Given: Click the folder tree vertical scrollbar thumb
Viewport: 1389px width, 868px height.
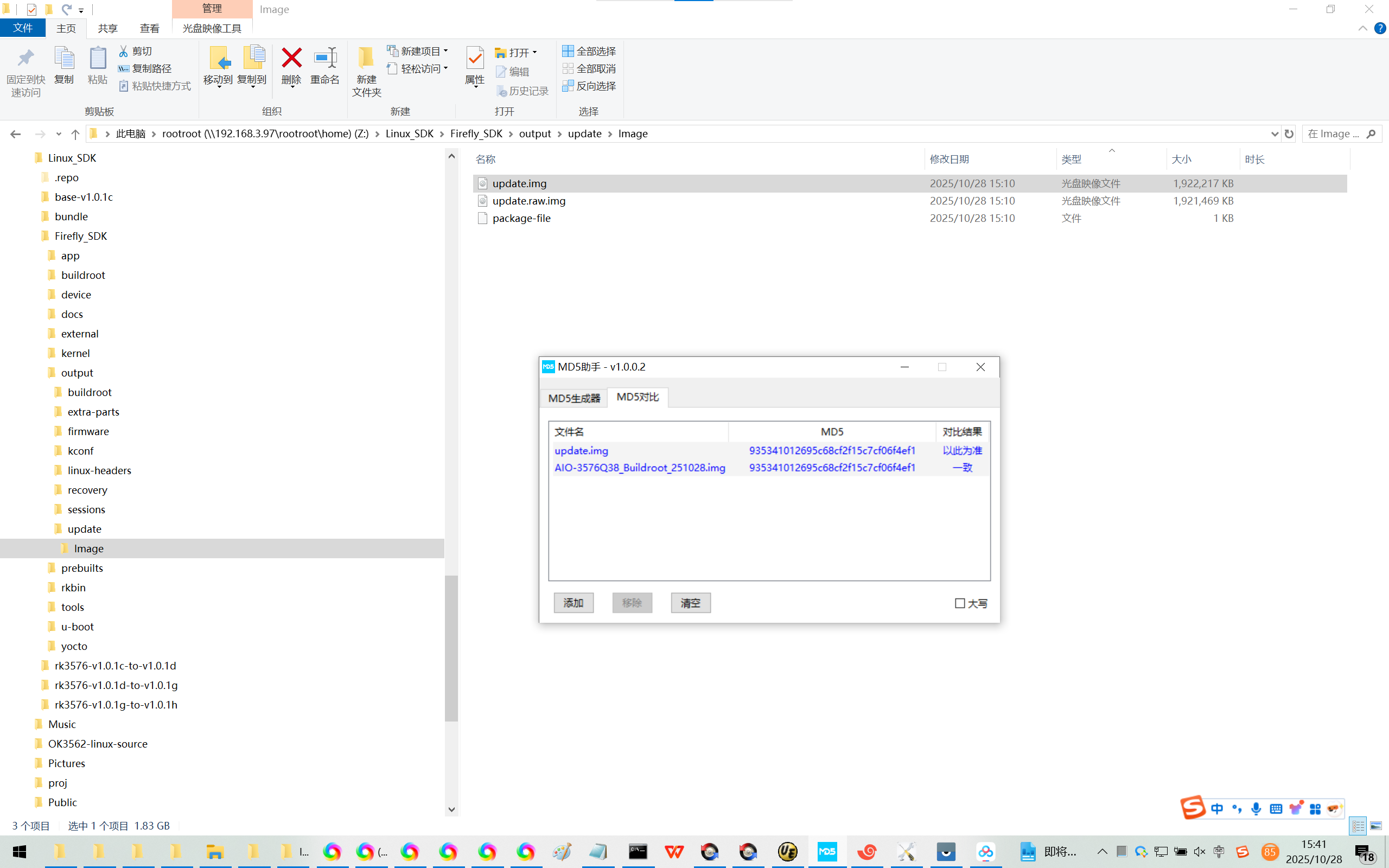Looking at the screenshot, I should tap(451, 648).
